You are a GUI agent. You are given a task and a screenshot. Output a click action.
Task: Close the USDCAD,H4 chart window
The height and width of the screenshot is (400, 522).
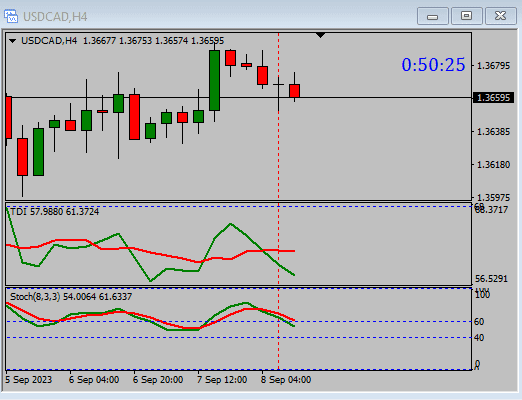coord(500,16)
